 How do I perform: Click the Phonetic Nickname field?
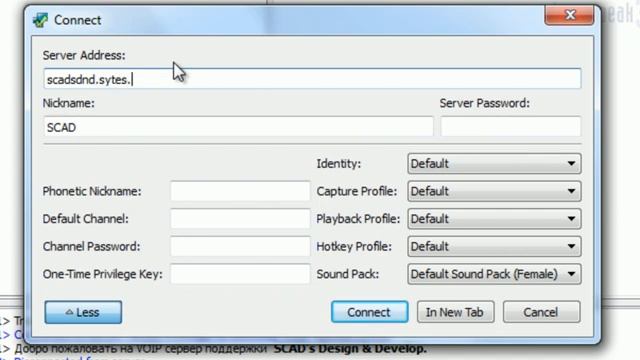(240, 191)
